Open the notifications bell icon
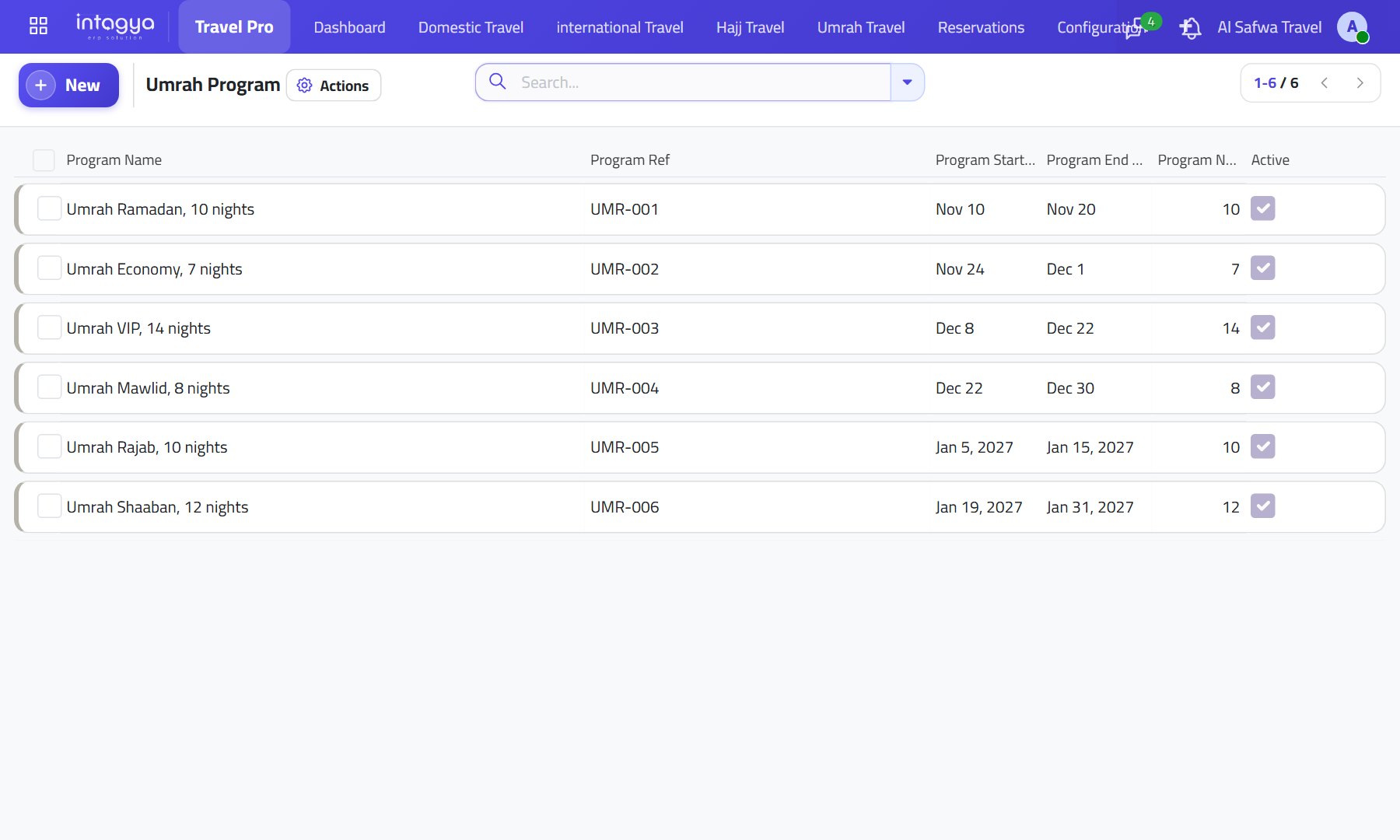This screenshot has height=840, width=1400. (1190, 28)
